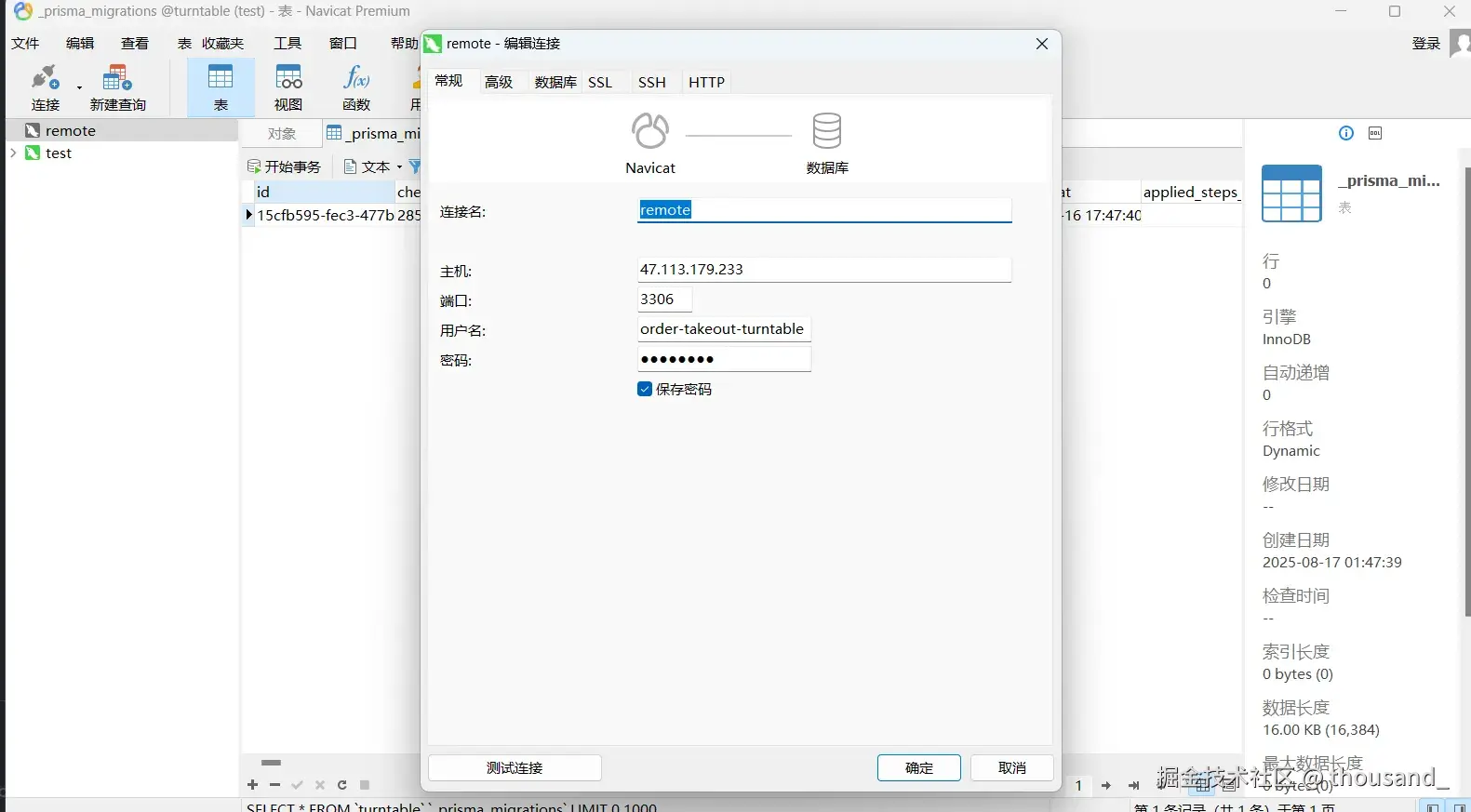Viewport: 1471px width, 812px height.
Task: Go to next page arrow
Action: point(1106,786)
